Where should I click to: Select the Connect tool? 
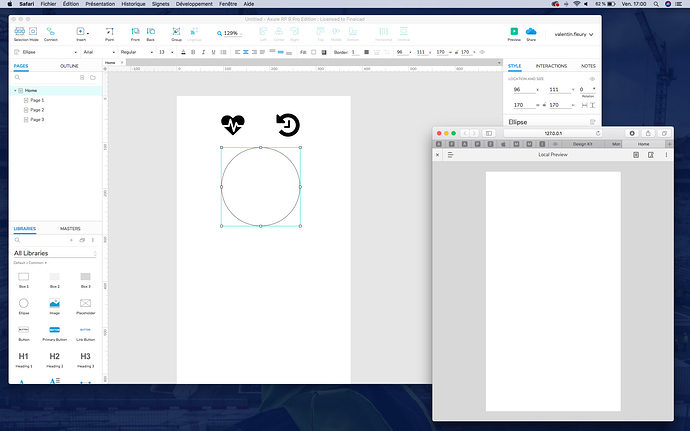tap(50, 32)
